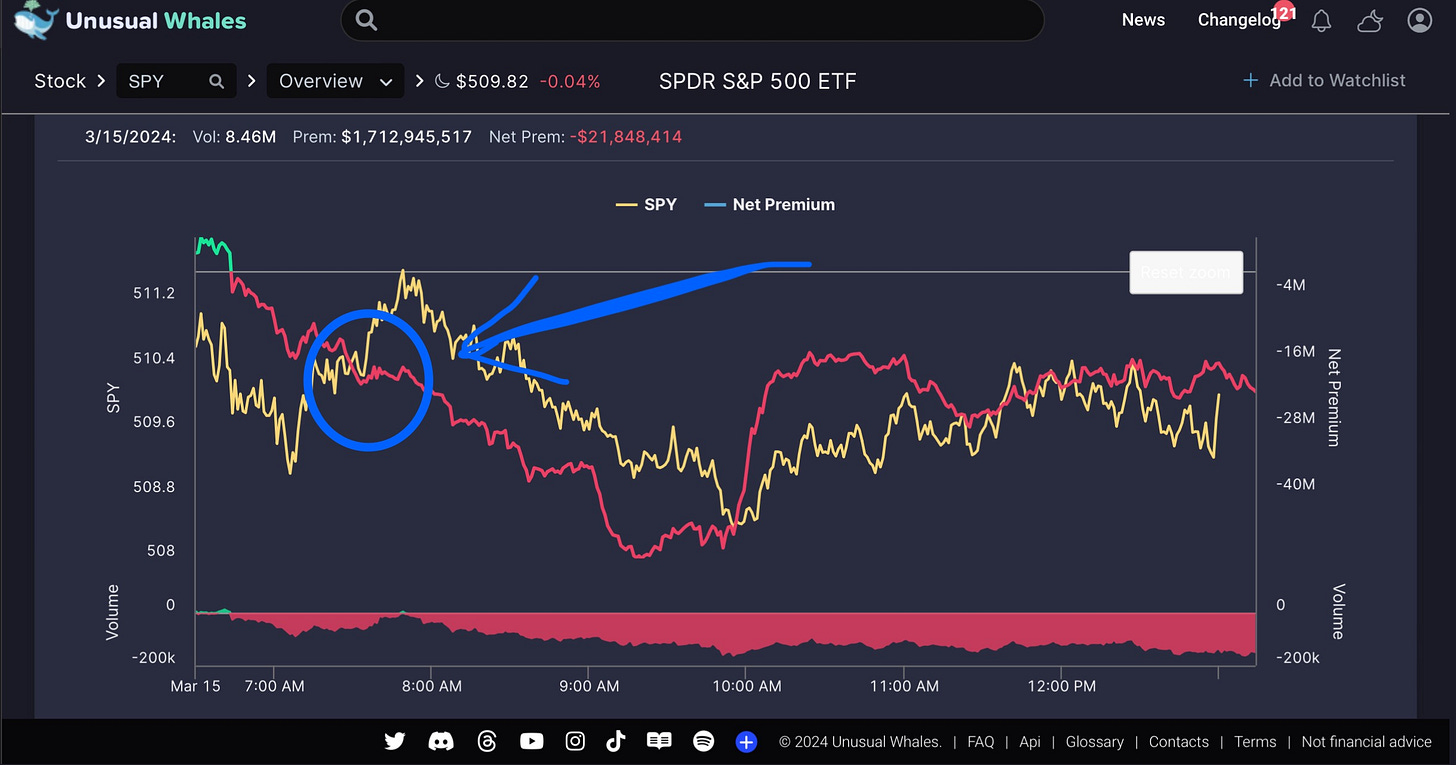Click the 3/15/2024 date label
Screen dimensions: 1456x765
pos(130,136)
